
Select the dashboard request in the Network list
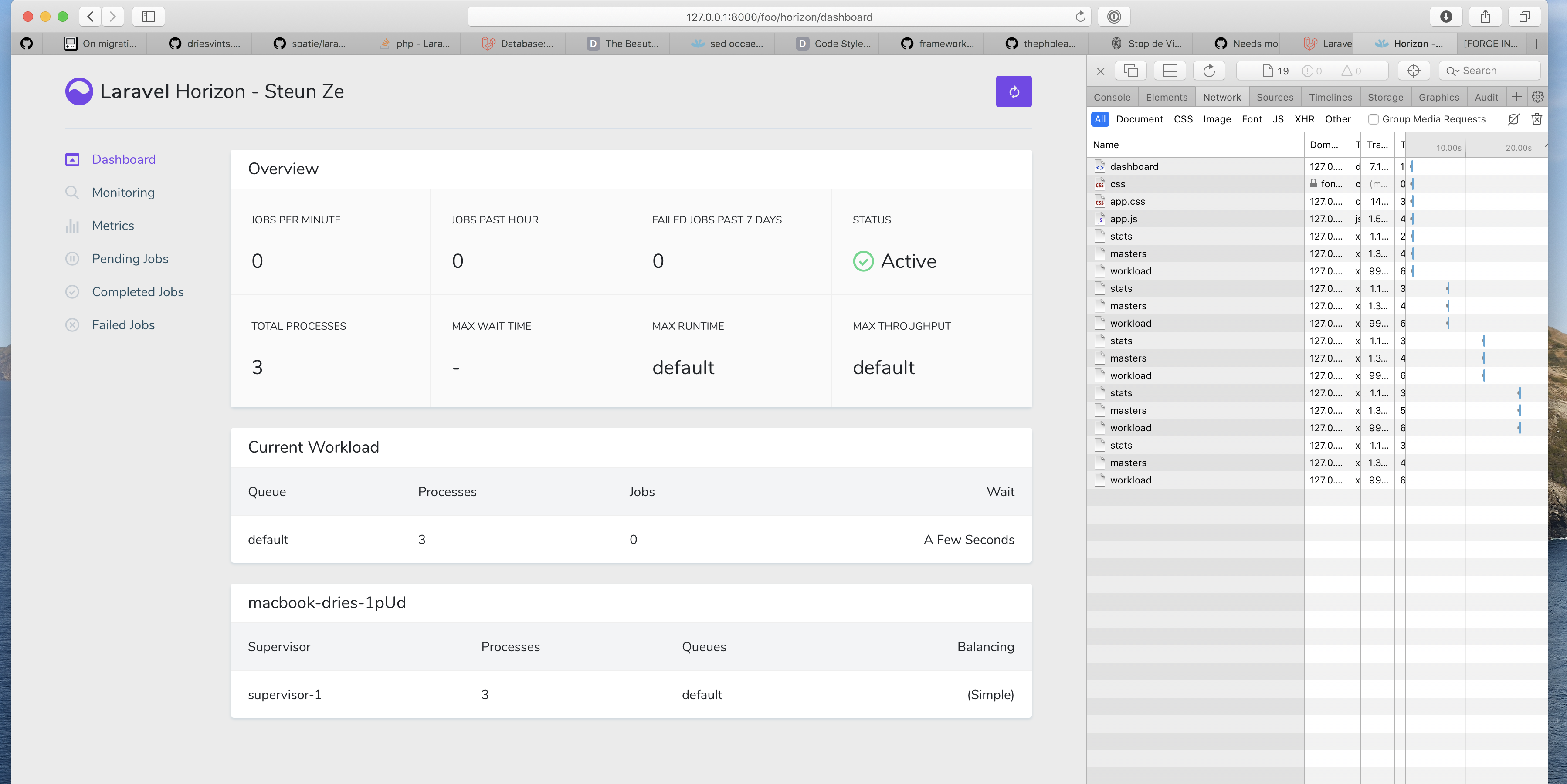tap(1133, 166)
